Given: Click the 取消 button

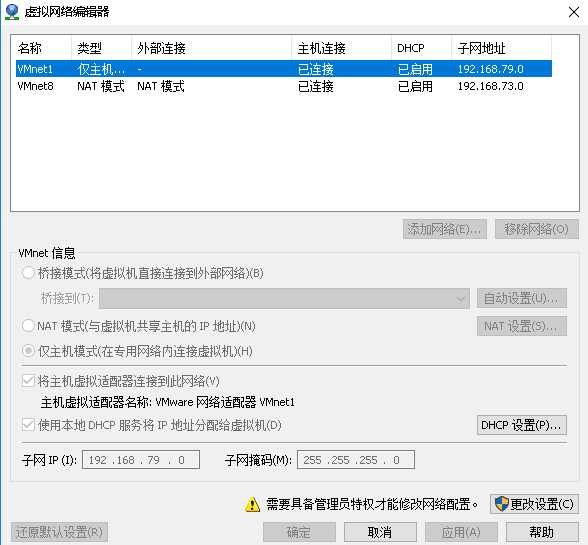Looking at the screenshot, I should click(x=380, y=532).
